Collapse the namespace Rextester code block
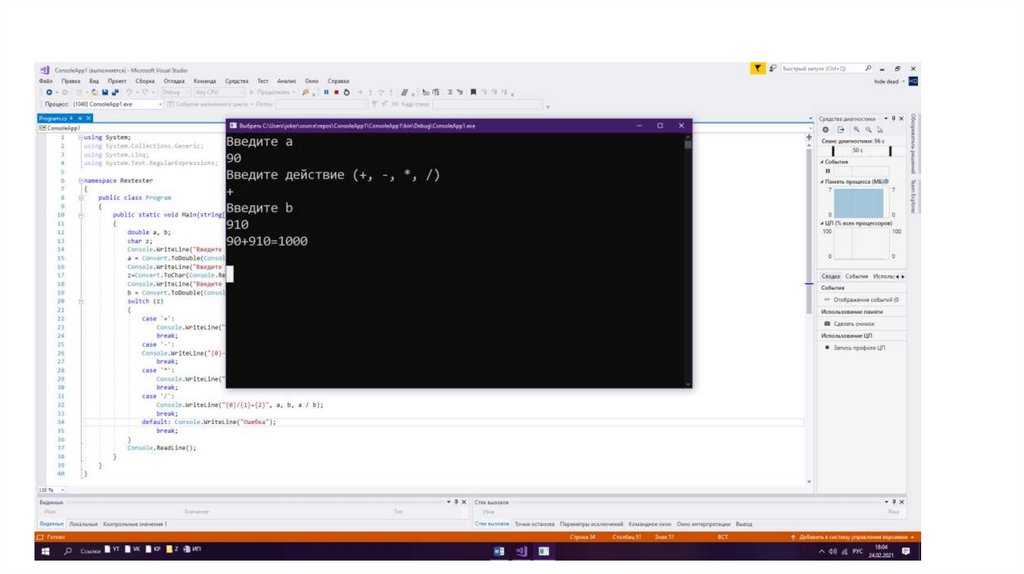Screen dimensions: 1024x574 point(81,180)
